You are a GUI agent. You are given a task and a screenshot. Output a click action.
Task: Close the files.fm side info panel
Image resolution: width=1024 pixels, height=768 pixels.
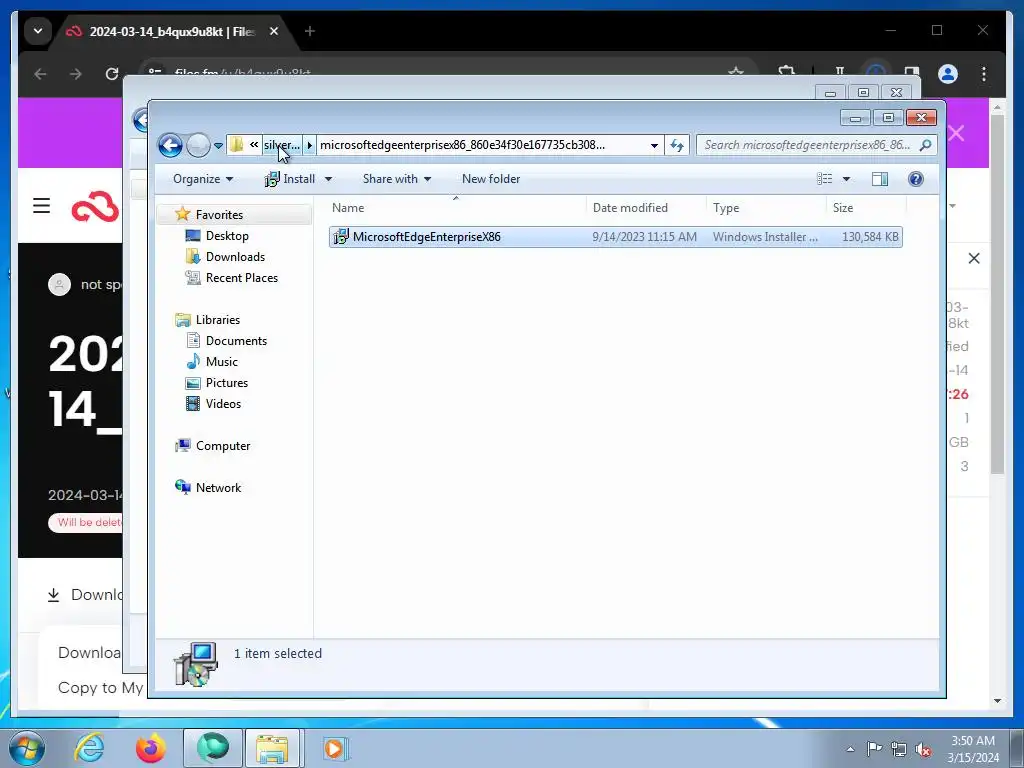point(974,258)
